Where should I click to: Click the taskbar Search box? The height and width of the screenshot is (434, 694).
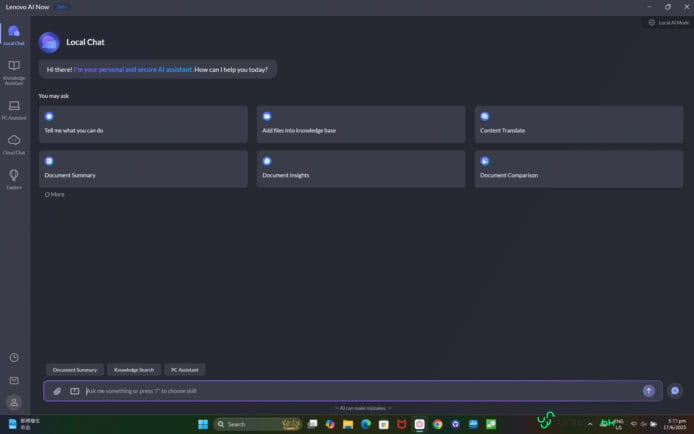coord(258,424)
